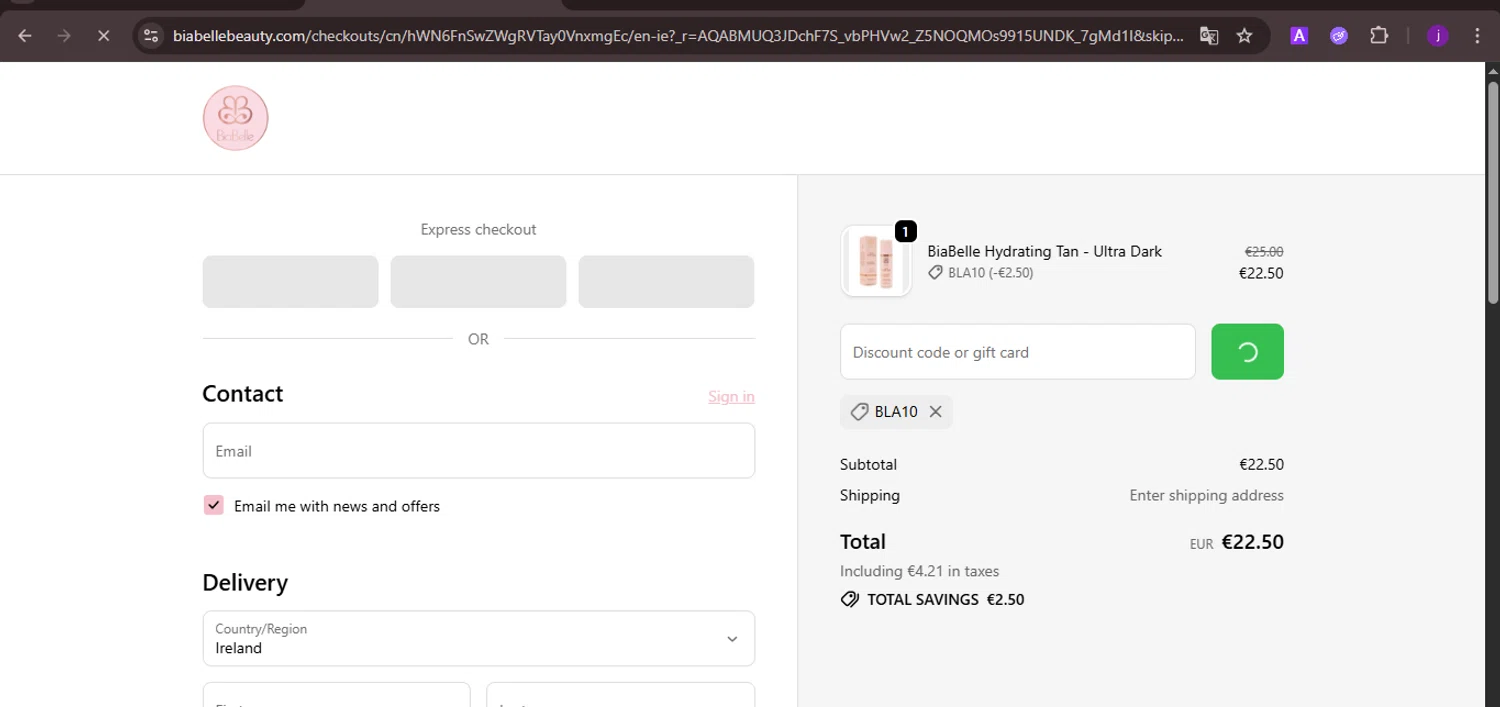Image resolution: width=1500 pixels, height=707 pixels.
Task: Click the browser forward arrow
Action: [64, 36]
